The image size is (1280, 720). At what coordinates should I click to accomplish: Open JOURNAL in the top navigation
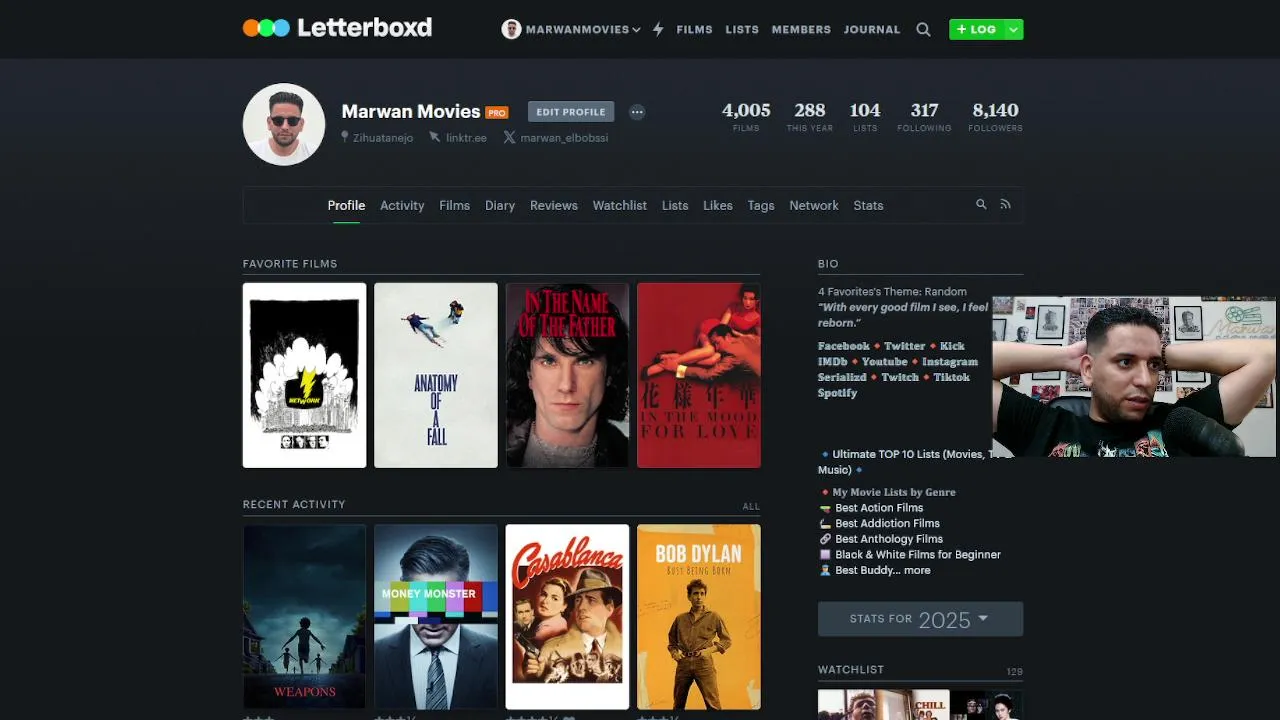coord(872,29)
